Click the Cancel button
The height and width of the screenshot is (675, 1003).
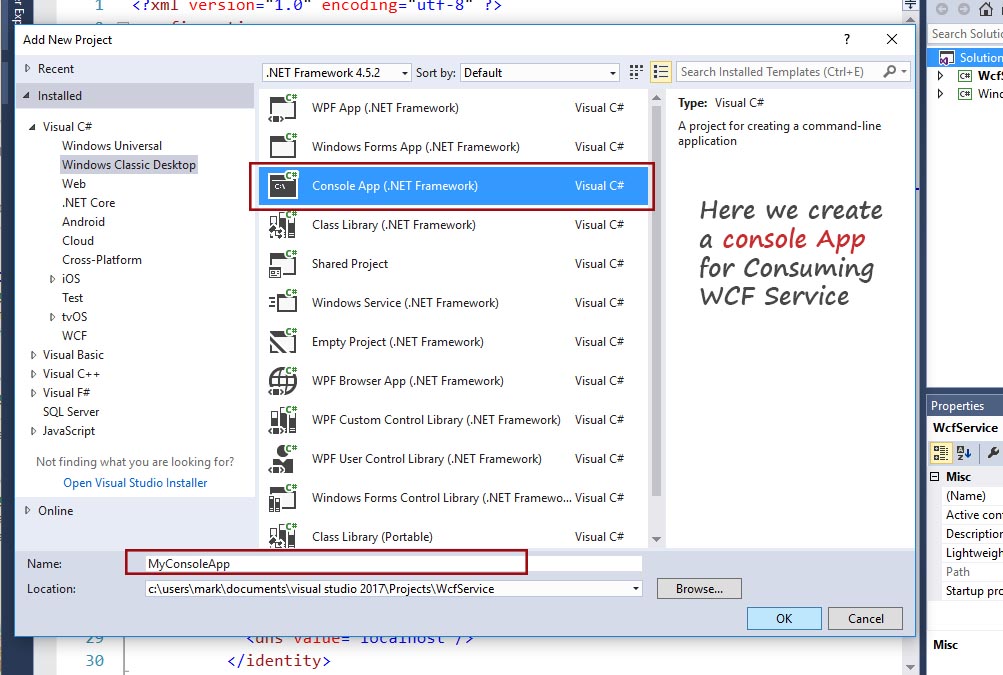(865, 619)
